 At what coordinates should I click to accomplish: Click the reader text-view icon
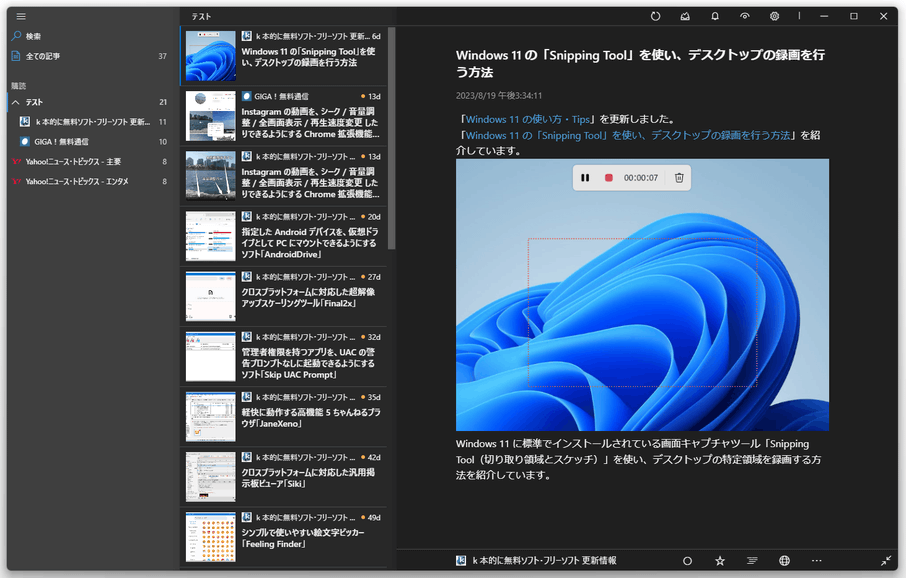(752, 561)
